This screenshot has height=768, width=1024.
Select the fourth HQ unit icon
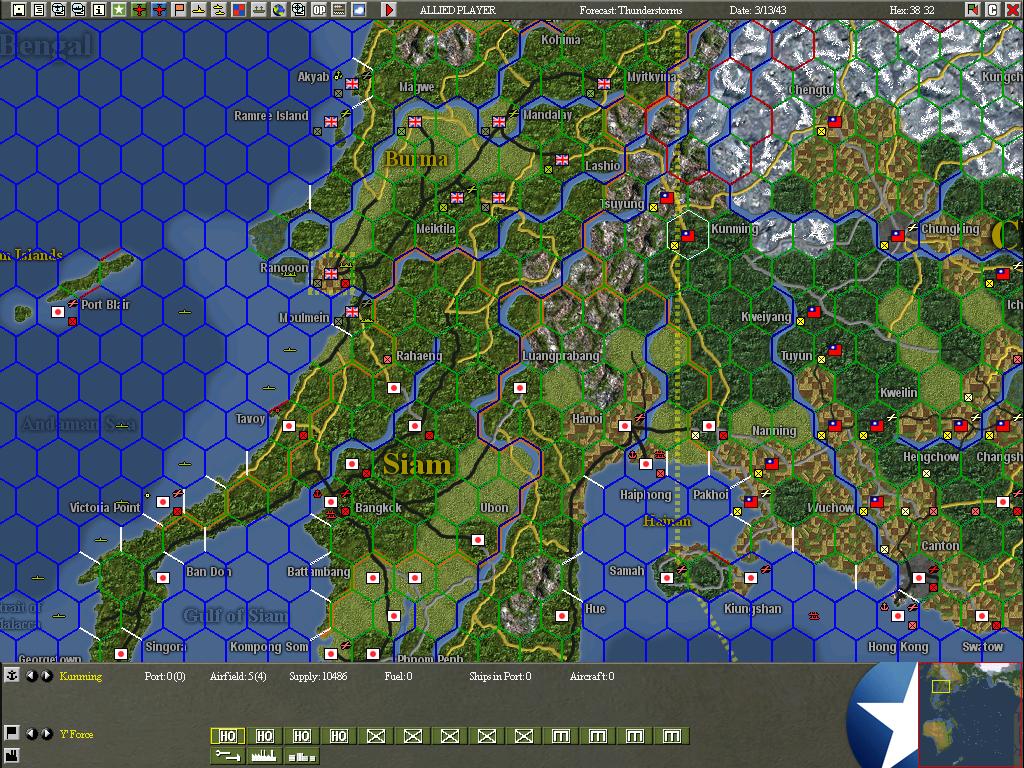click(338, 736)
